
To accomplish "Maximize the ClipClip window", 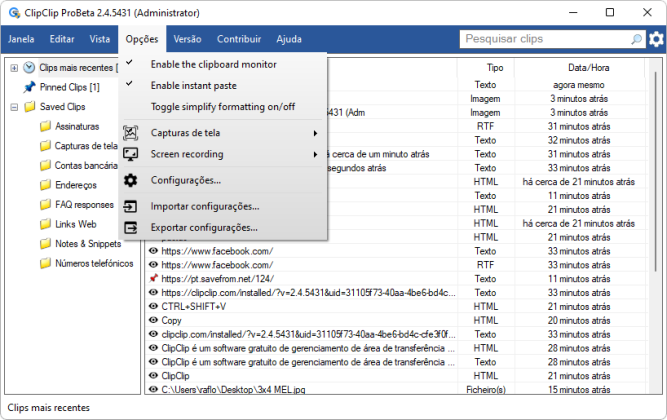I will pos(610,12).
